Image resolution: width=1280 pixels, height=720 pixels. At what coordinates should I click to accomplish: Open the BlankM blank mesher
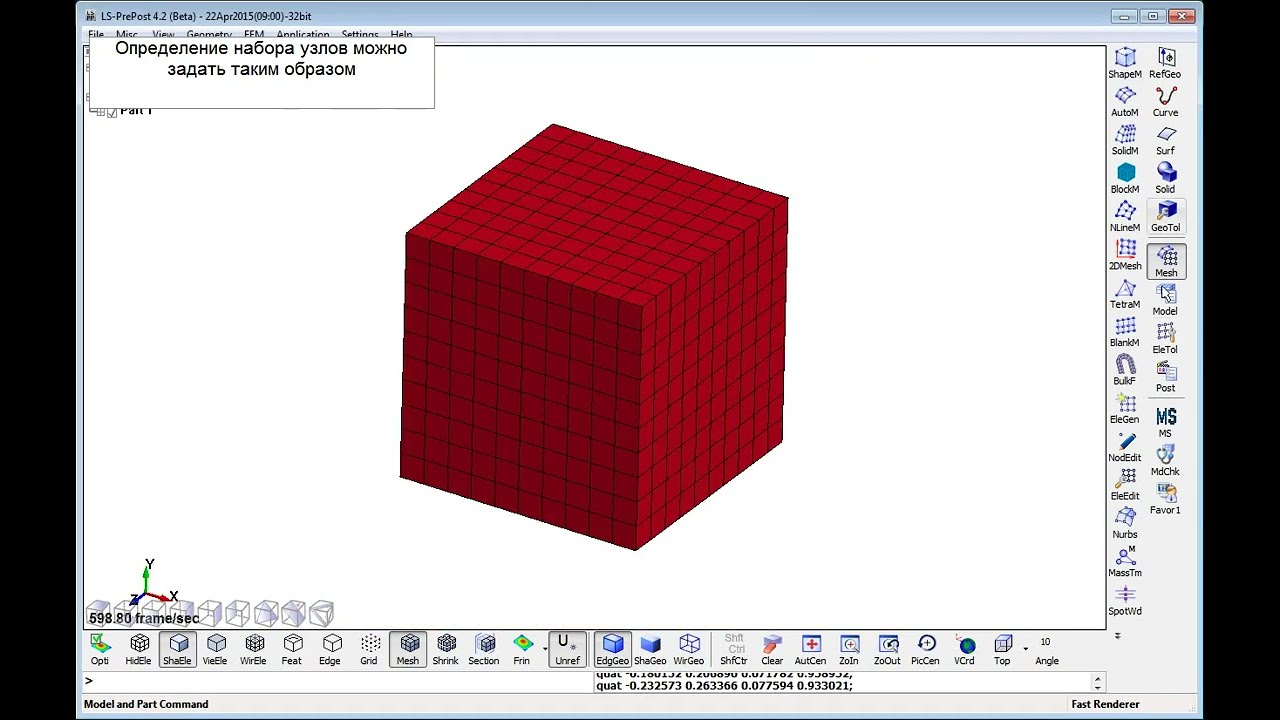click(1125, 331)
